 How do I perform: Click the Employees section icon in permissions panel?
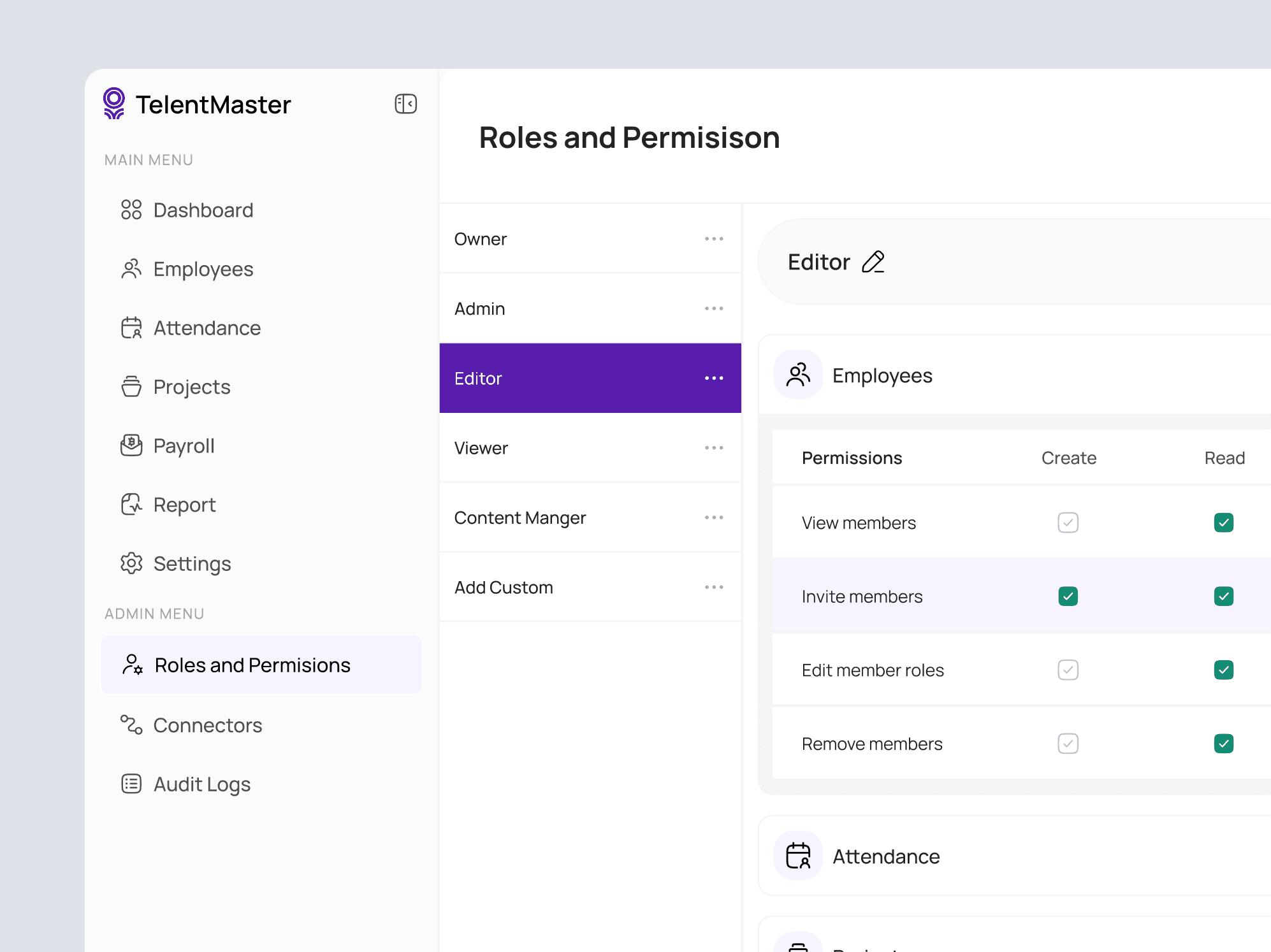click(798, 375)
